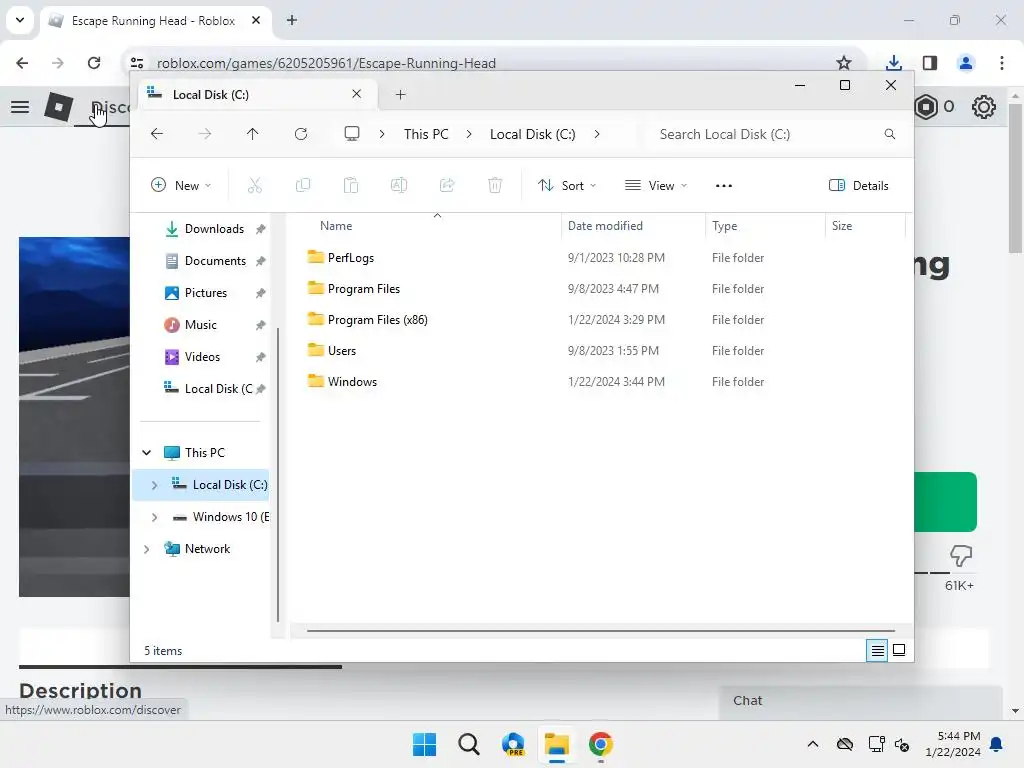Open Downloads in quick access
Viewport: 1024px width, 768px height.
(x=214, y=229)
